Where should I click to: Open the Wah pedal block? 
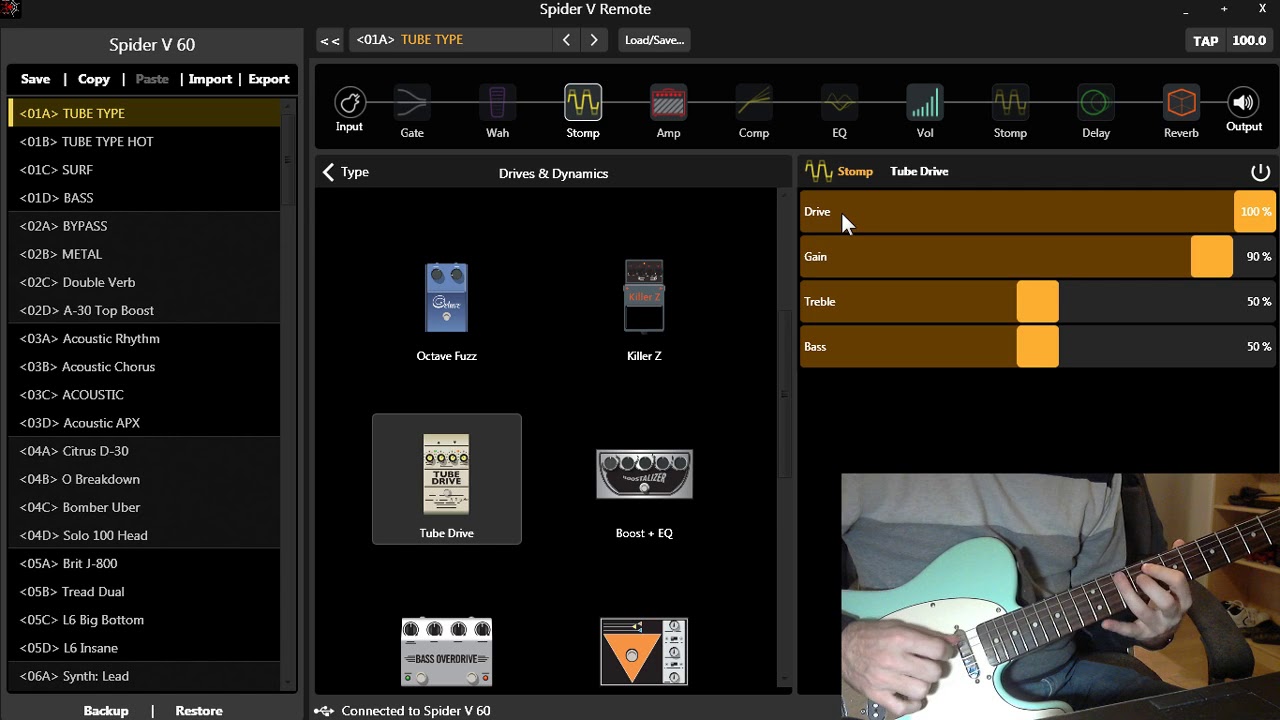pos(497,112)
